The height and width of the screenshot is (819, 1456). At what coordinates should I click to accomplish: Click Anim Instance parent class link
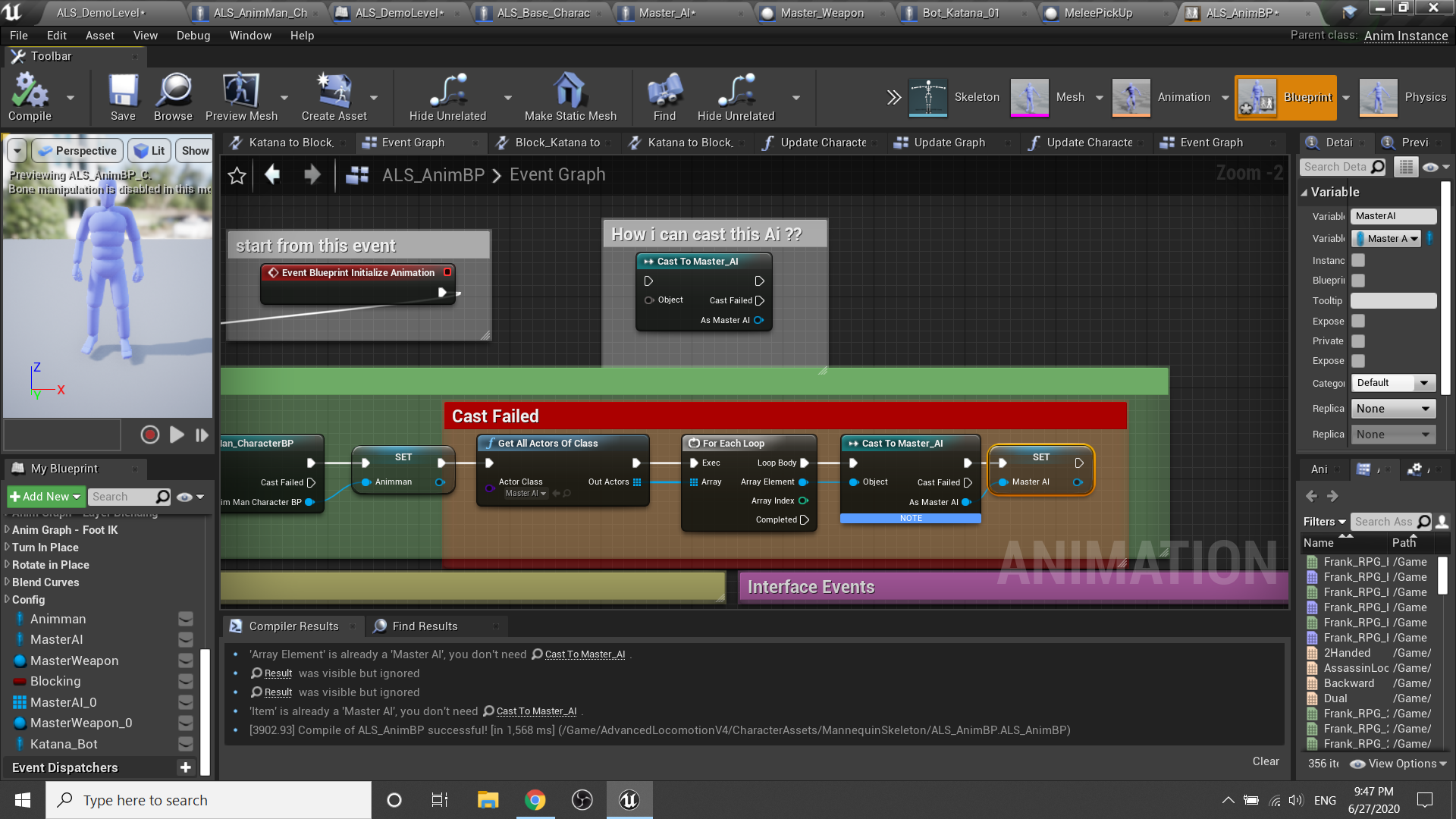[1406, 36]
